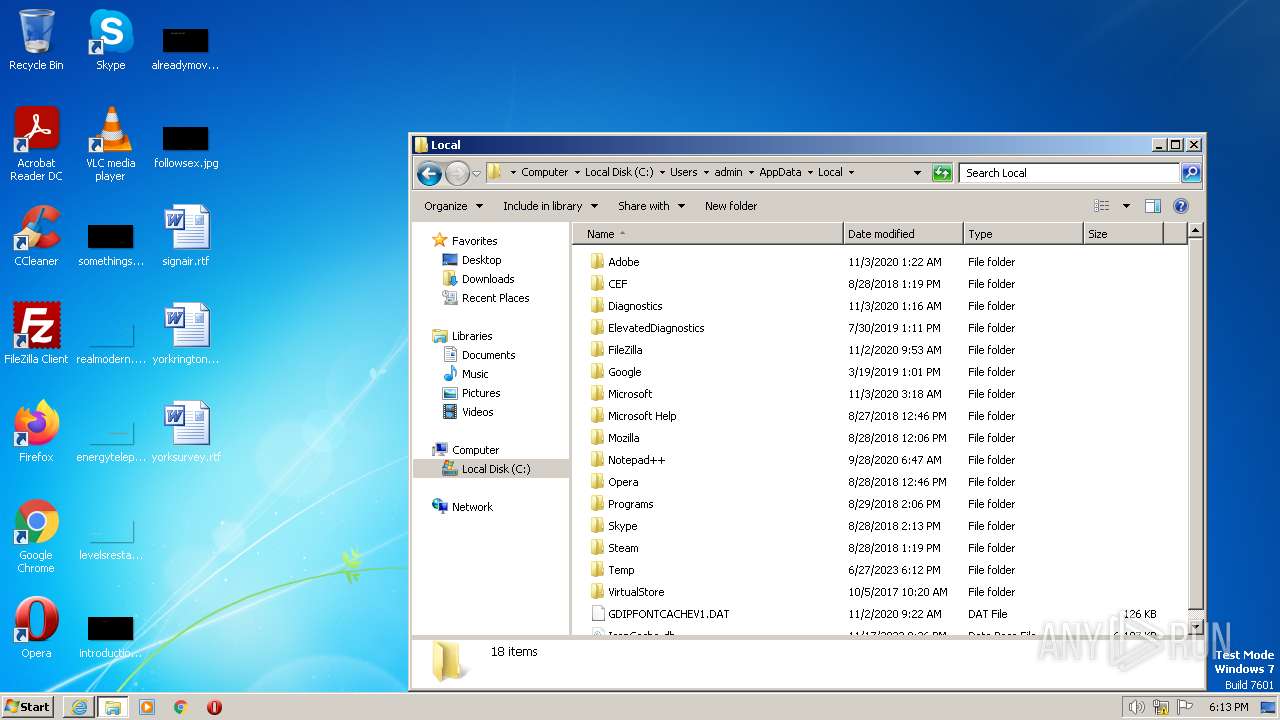Click the Change your view icon

pyautogui.click(x=1102, y=206)
